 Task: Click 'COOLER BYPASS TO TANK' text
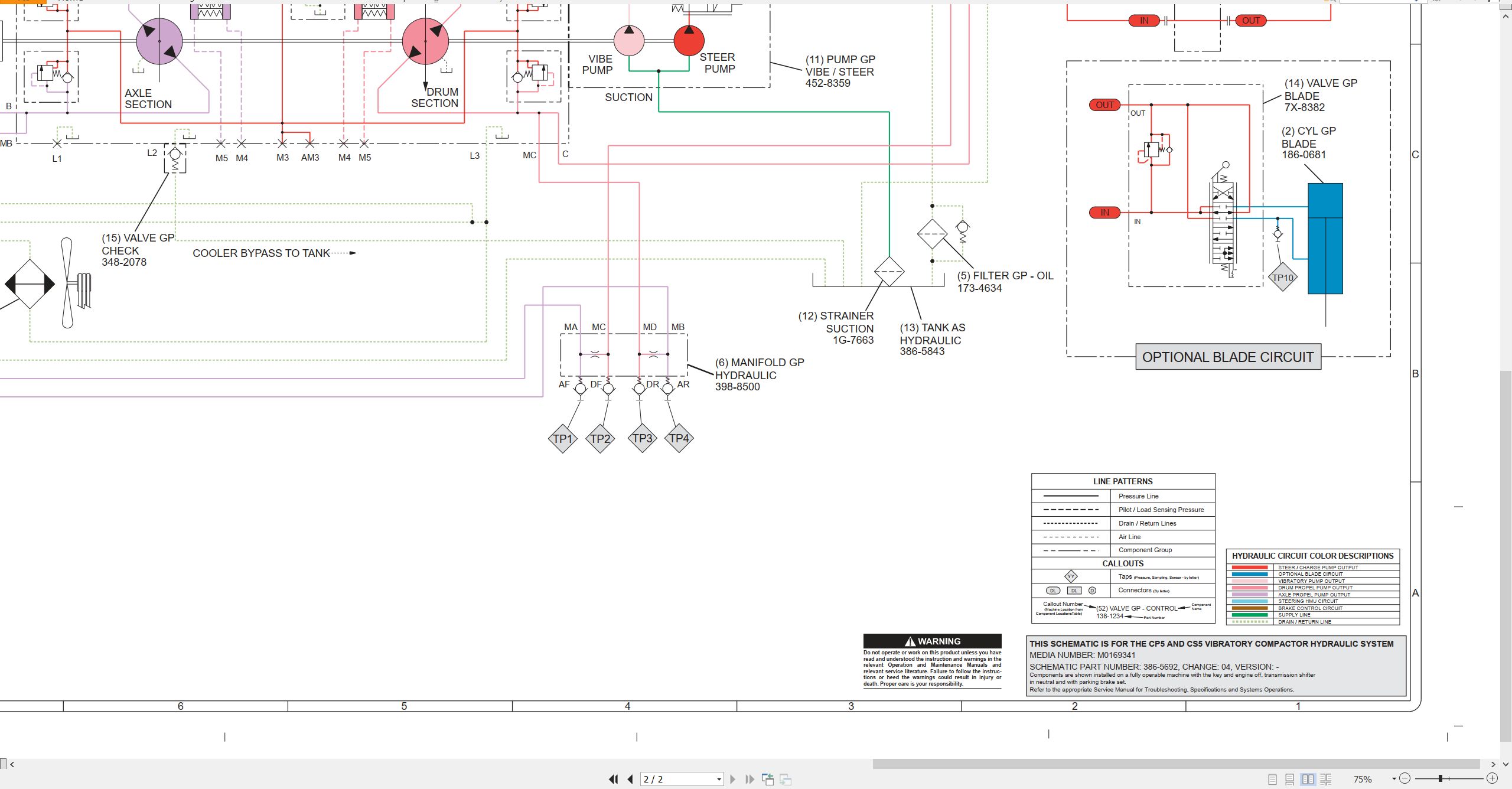(261, 253)
